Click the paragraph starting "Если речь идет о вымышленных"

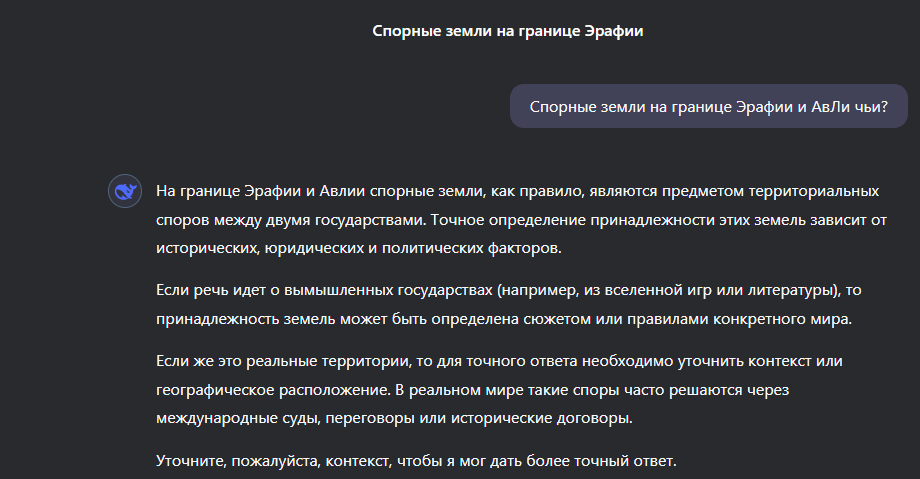tap(508, 304)
